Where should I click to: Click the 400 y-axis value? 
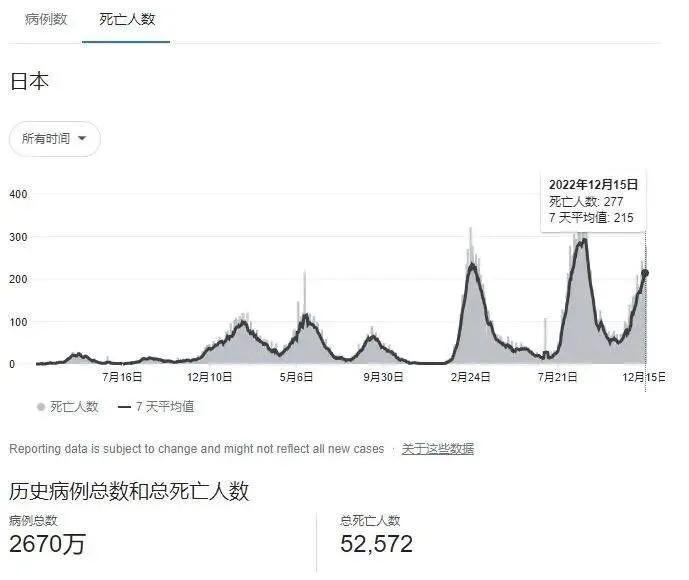click(18, 194)
